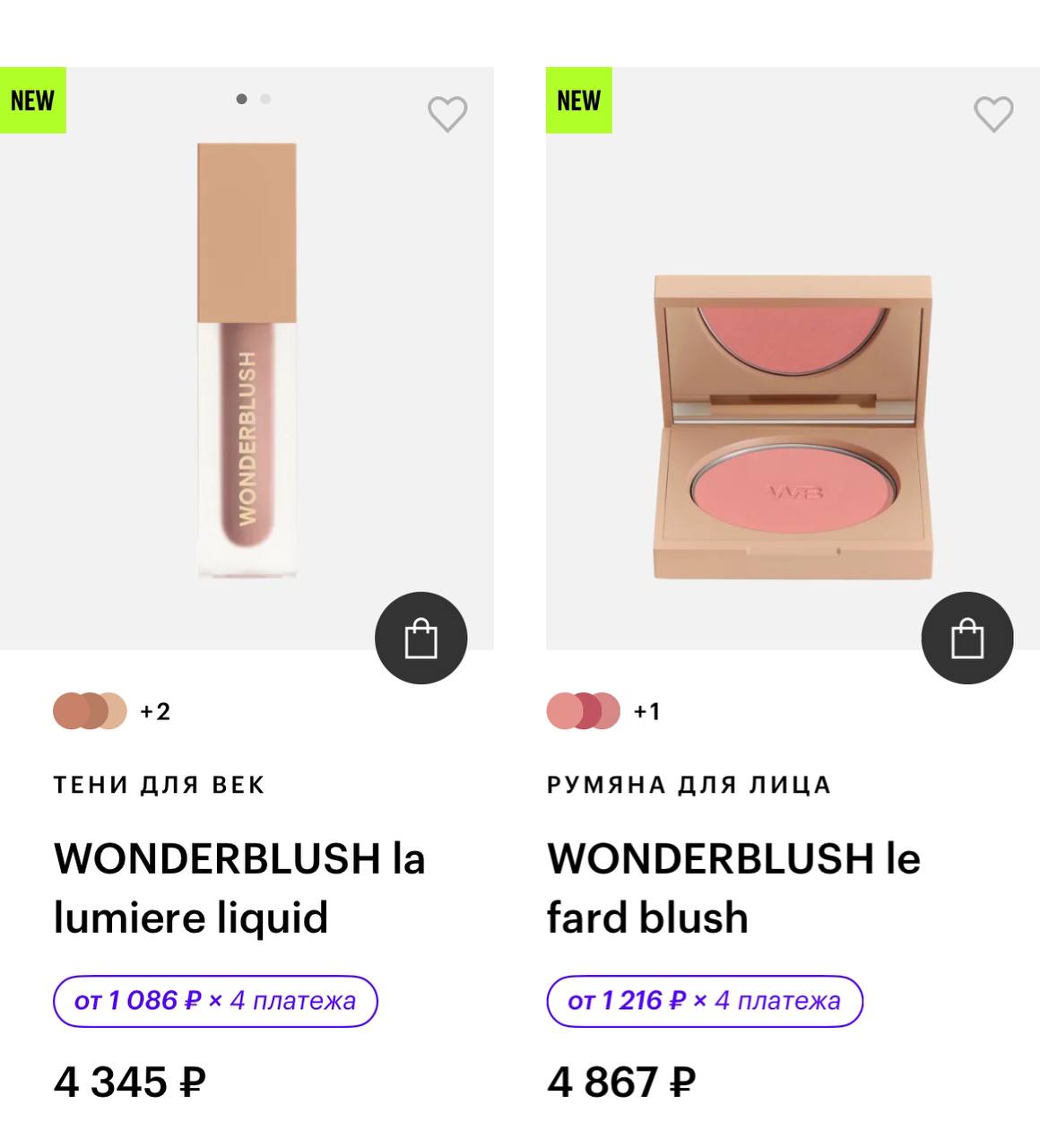Open installment offer от 1 086 ₽
1040x1148 pixels.
coord(215,1001)
